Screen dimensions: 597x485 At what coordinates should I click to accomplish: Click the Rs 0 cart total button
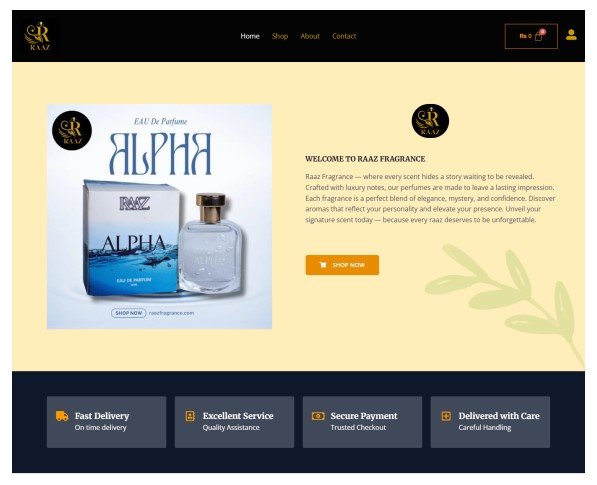pos(531,36)
